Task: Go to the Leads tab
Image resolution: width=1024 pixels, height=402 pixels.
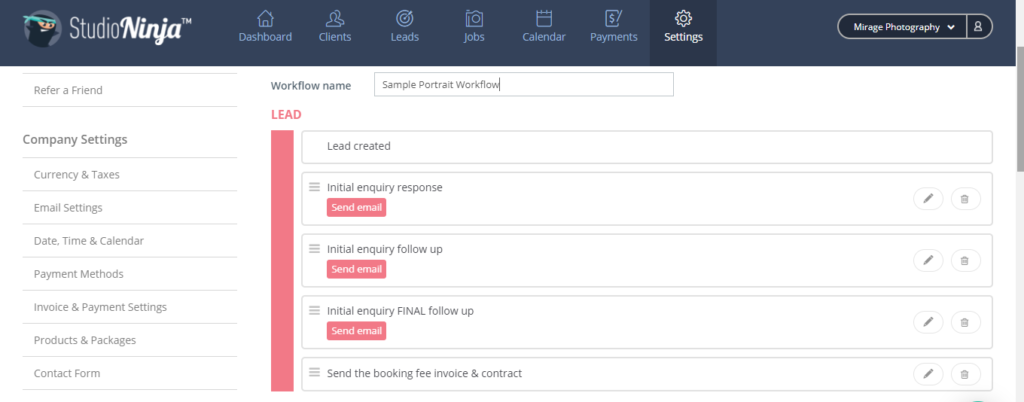Action: 405,27
